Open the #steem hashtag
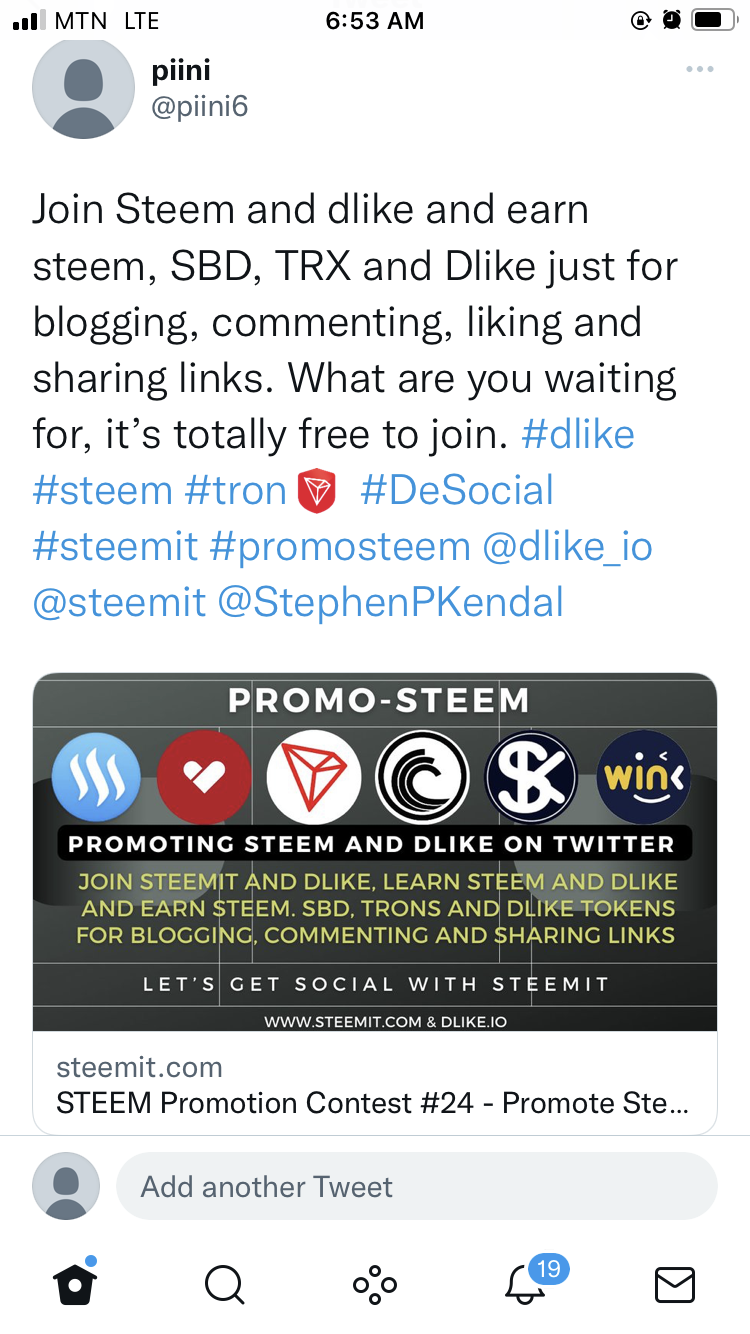Viewport: 750px width, 1334px height. (103, 491)
